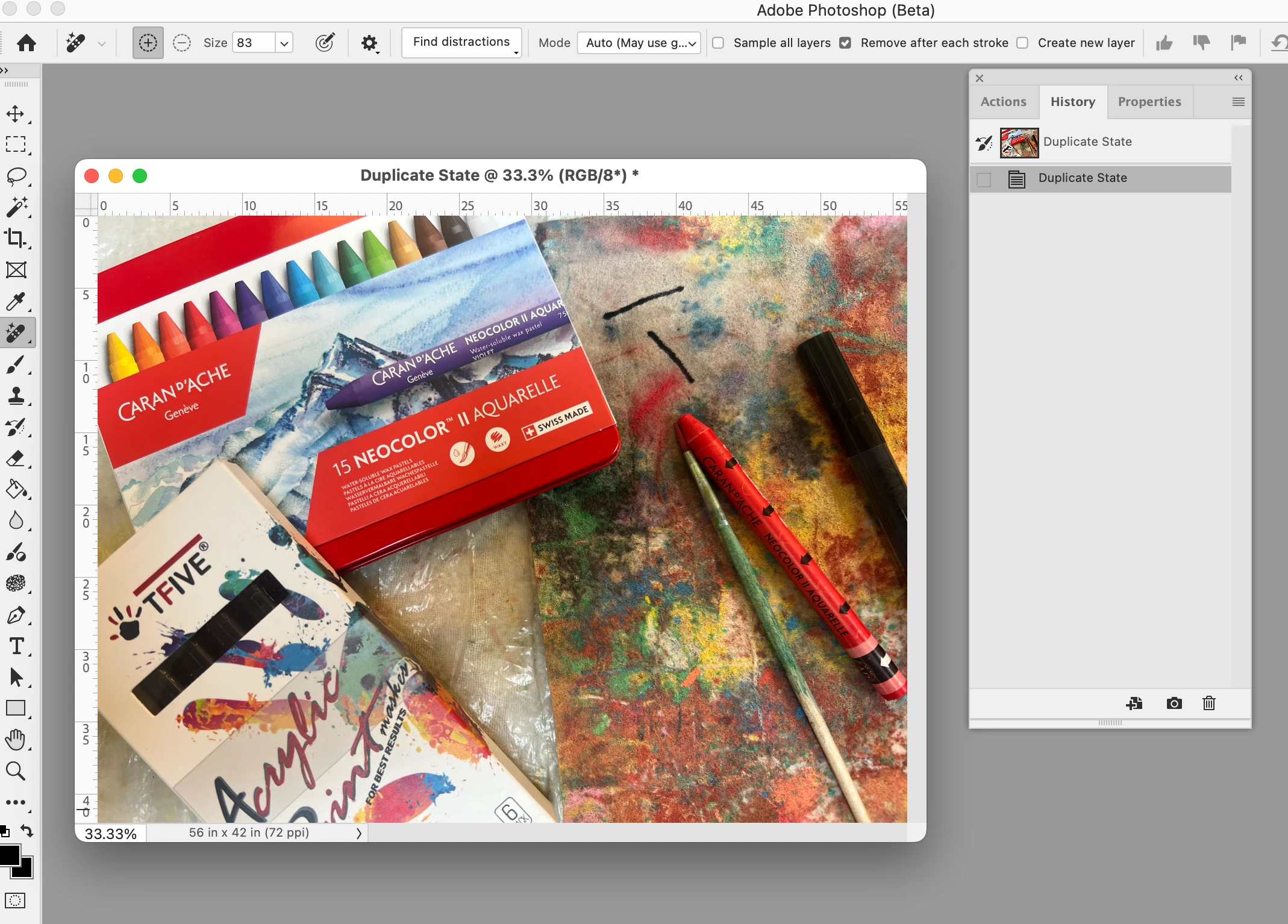The height and width of the screenshot is (924, 1288).
Task: Click the foreground color swatch
Action: coord(8,855)
